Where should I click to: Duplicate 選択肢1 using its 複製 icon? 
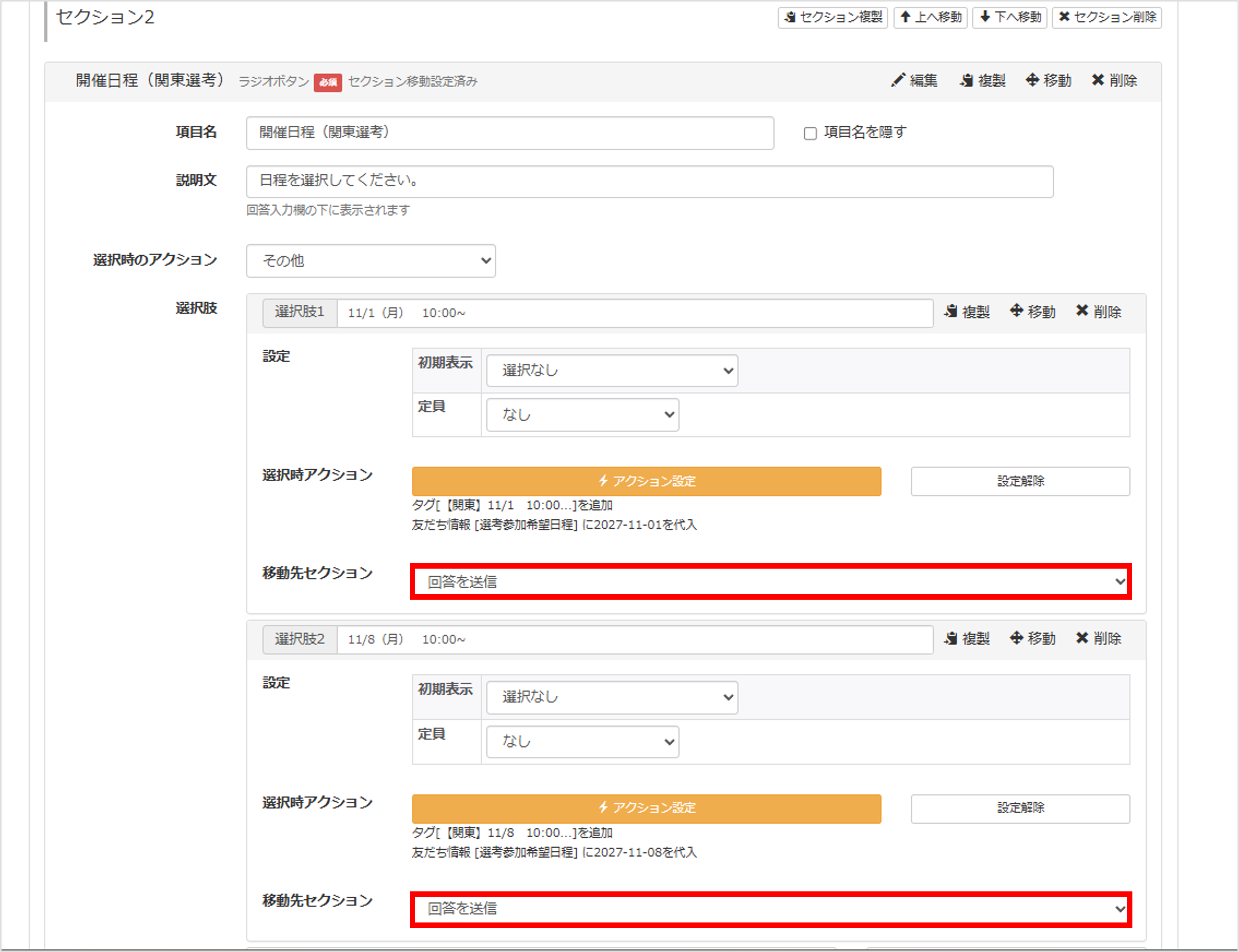967,312
